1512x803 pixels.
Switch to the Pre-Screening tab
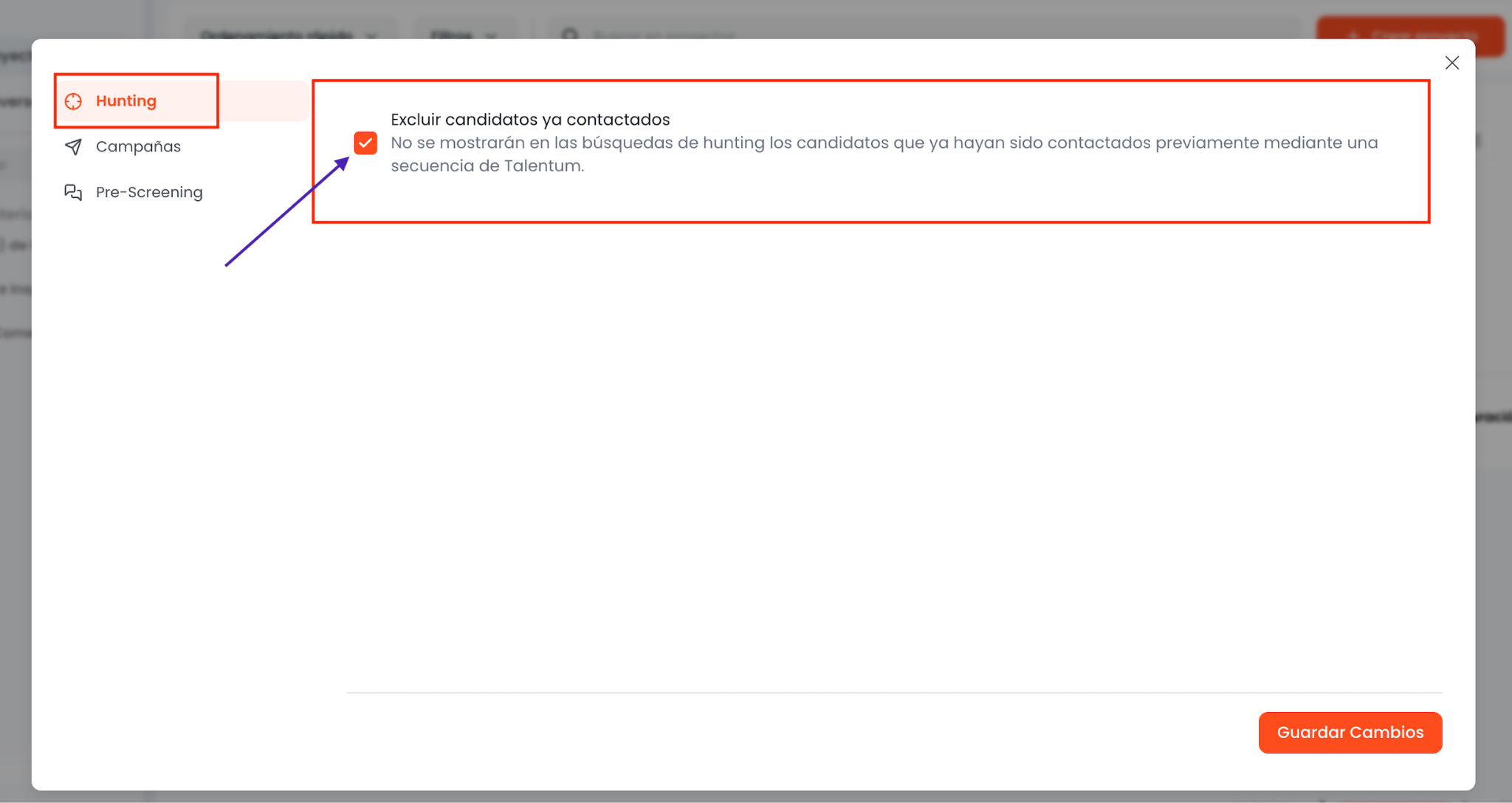pos(182,192)
